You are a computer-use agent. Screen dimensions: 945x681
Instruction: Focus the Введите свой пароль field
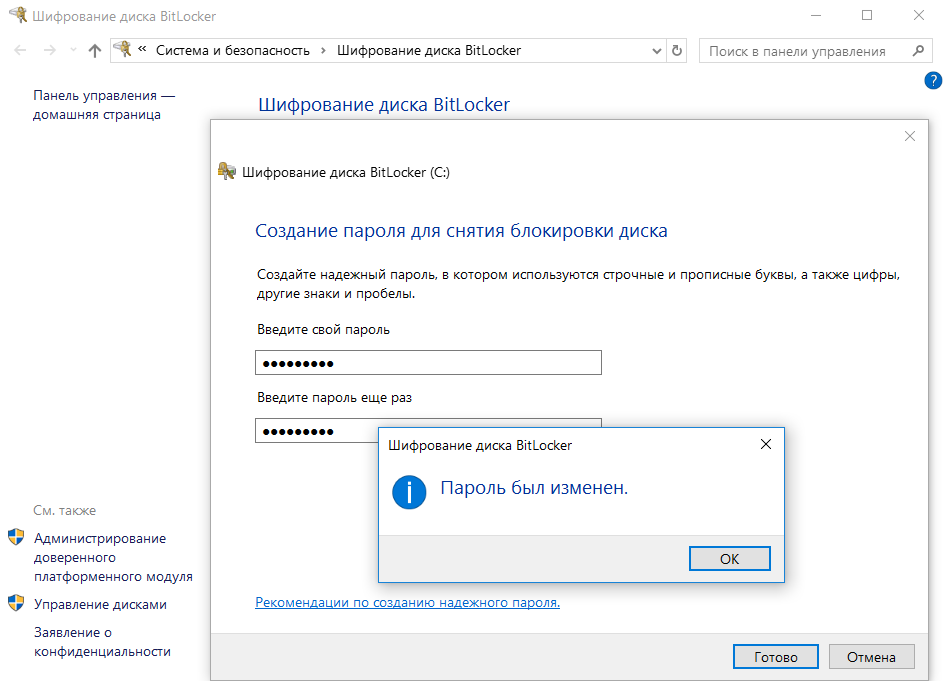coord(428,362)
